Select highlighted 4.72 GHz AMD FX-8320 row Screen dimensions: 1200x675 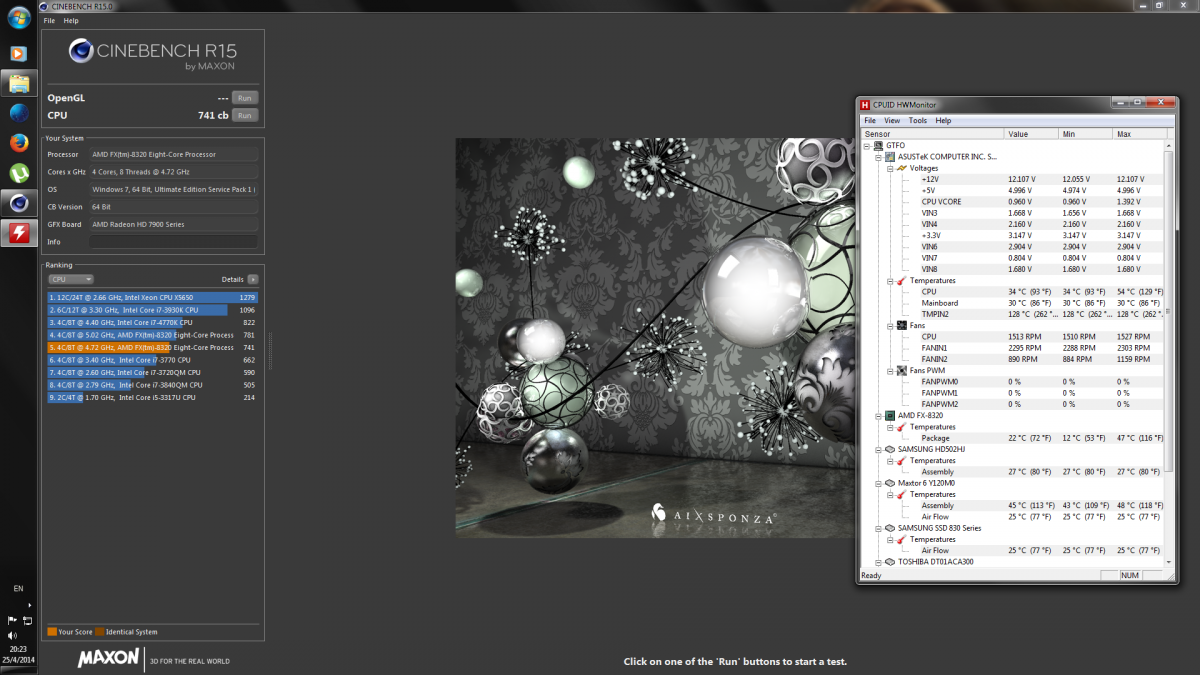pyautogui.click(x=153, y=347)
